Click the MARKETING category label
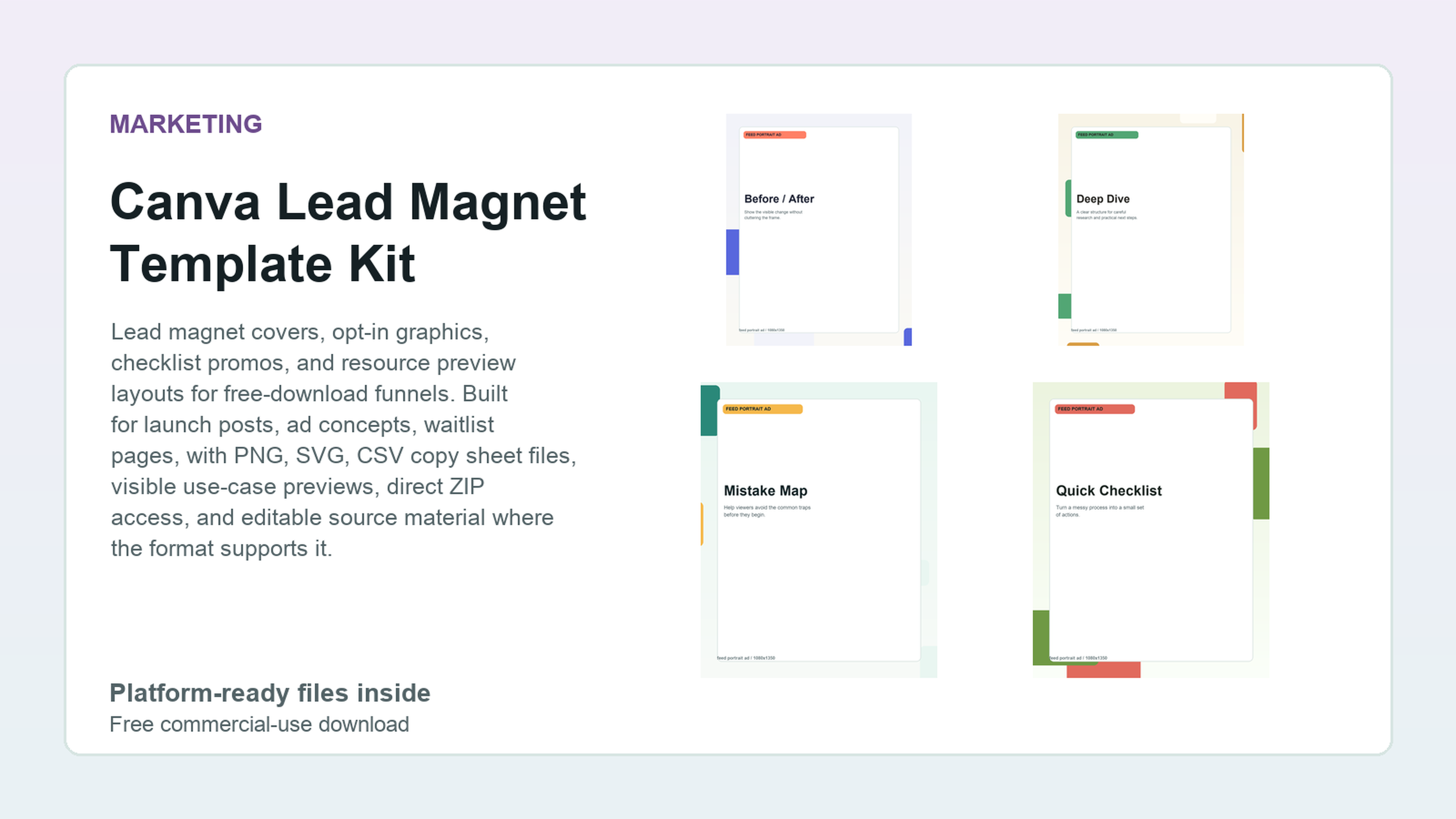Image resolution: width=1456 pixels, height=819 pixels. (x=186, y=124)
